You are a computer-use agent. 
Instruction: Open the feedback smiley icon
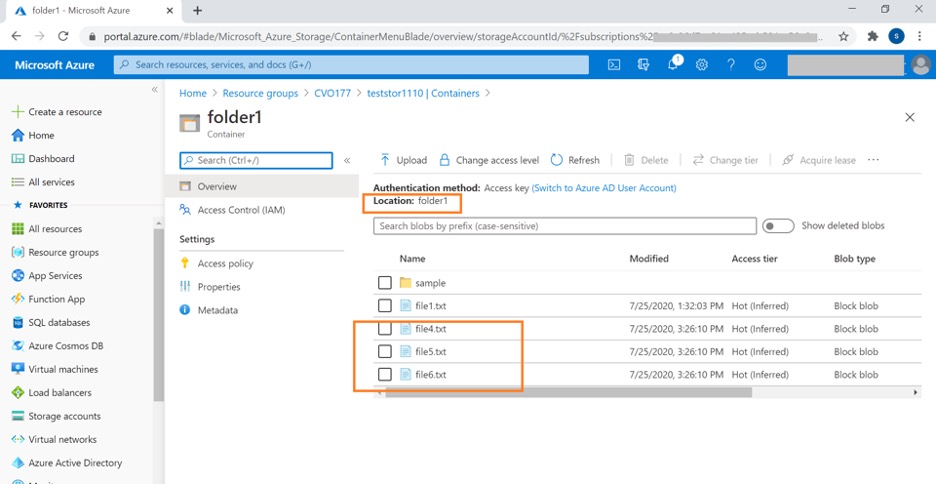click(x=760, y=65)
